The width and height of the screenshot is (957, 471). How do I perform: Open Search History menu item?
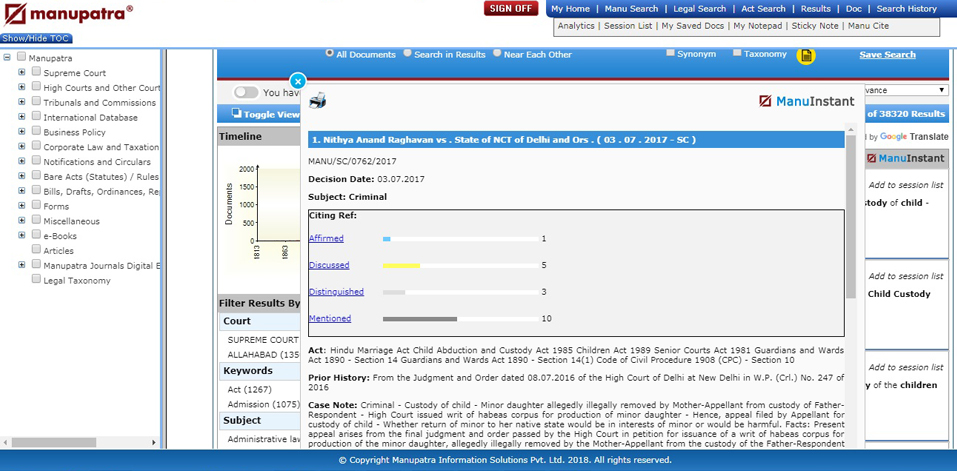point(906,9)
